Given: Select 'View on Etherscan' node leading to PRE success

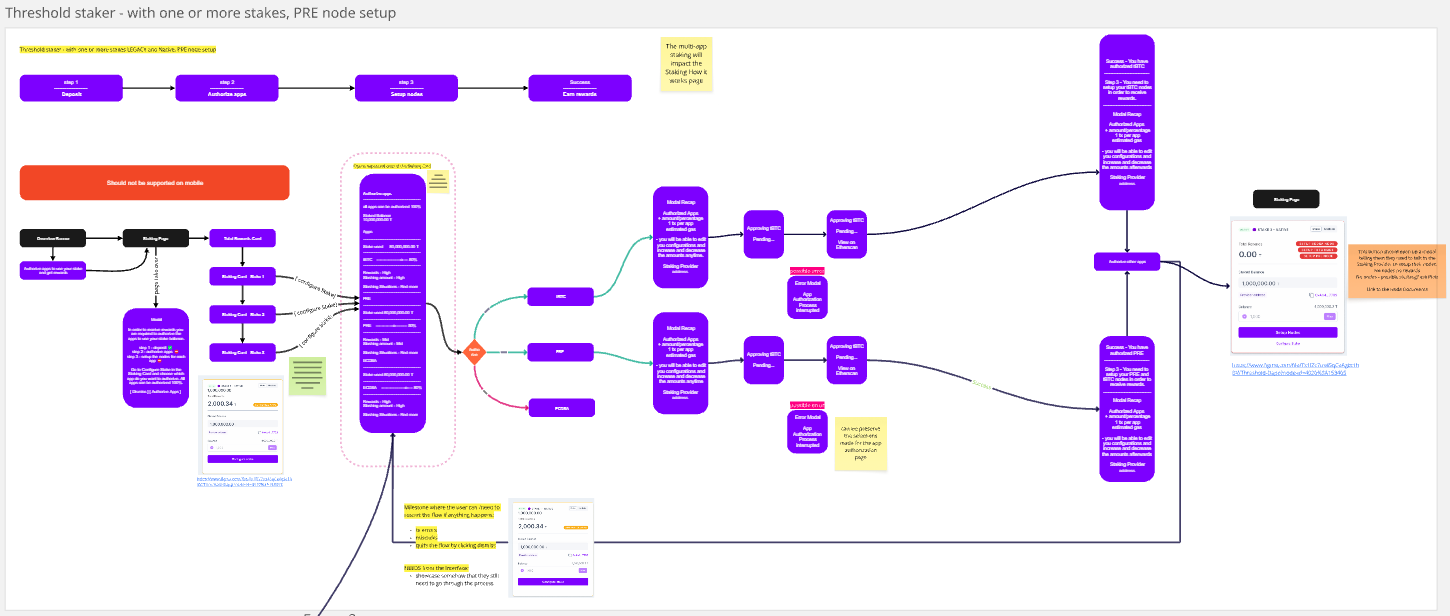Looking at the screenshot, I should (x=846, y=359).
